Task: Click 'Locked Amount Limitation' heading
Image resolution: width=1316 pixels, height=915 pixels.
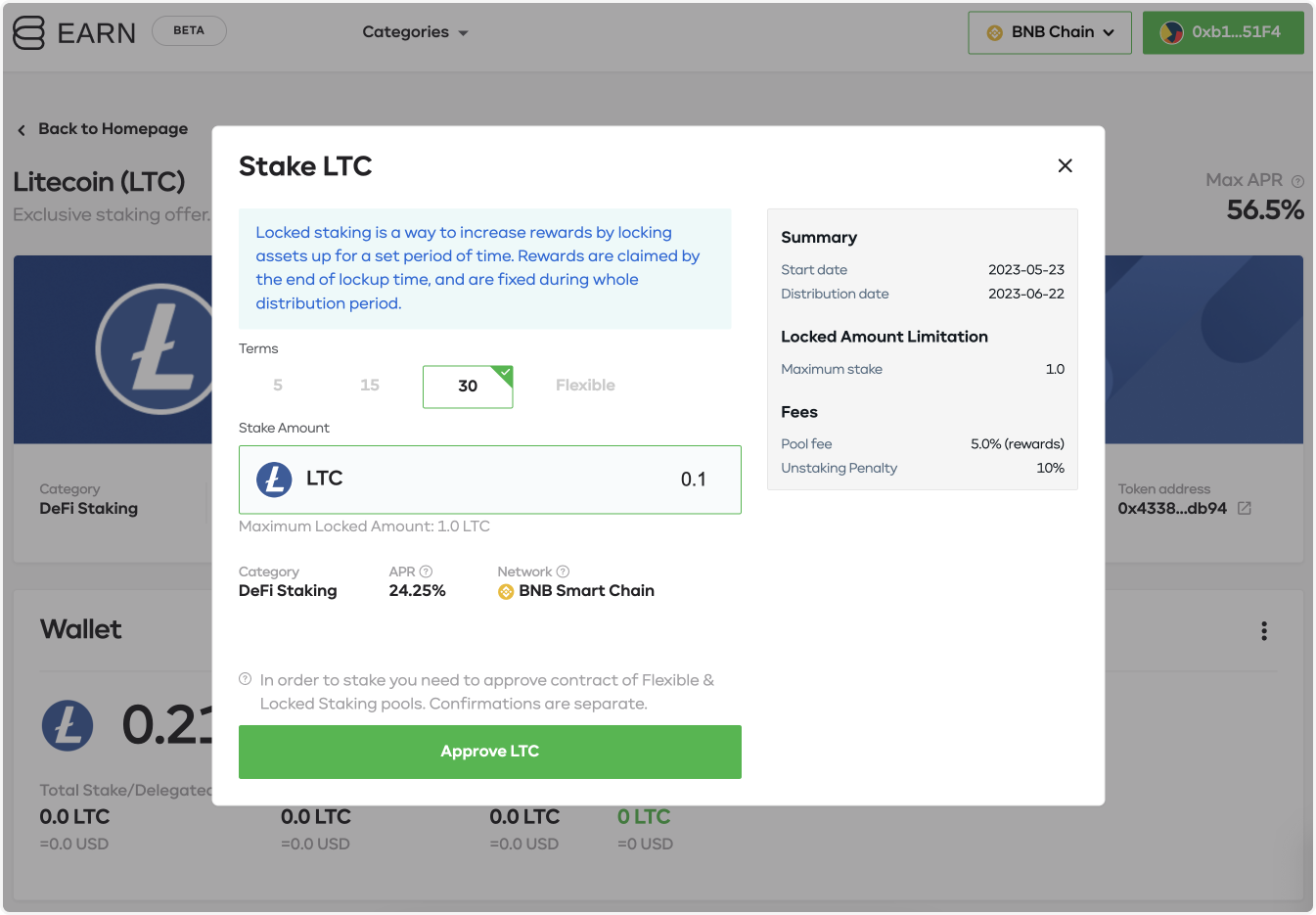Action: (x=885, y=337)
